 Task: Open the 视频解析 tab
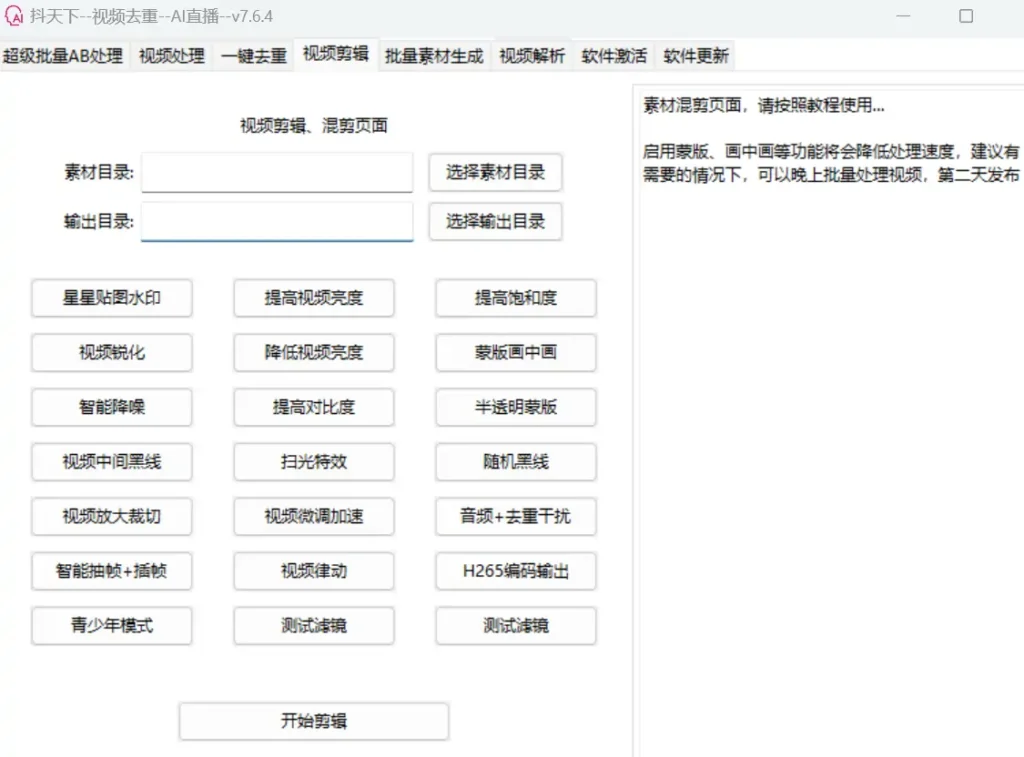click(x=532, y=56)
